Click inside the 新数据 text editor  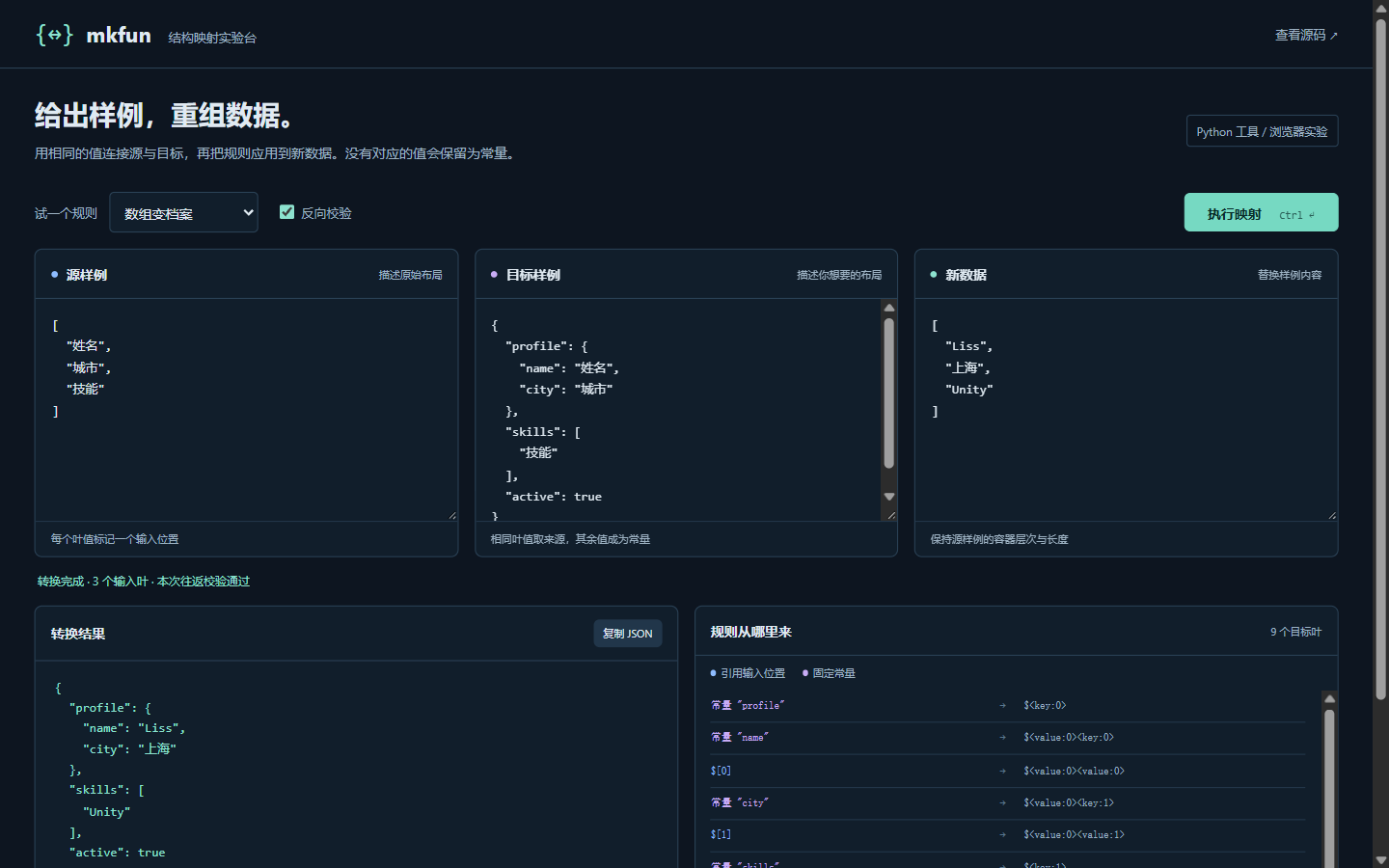1126,410
